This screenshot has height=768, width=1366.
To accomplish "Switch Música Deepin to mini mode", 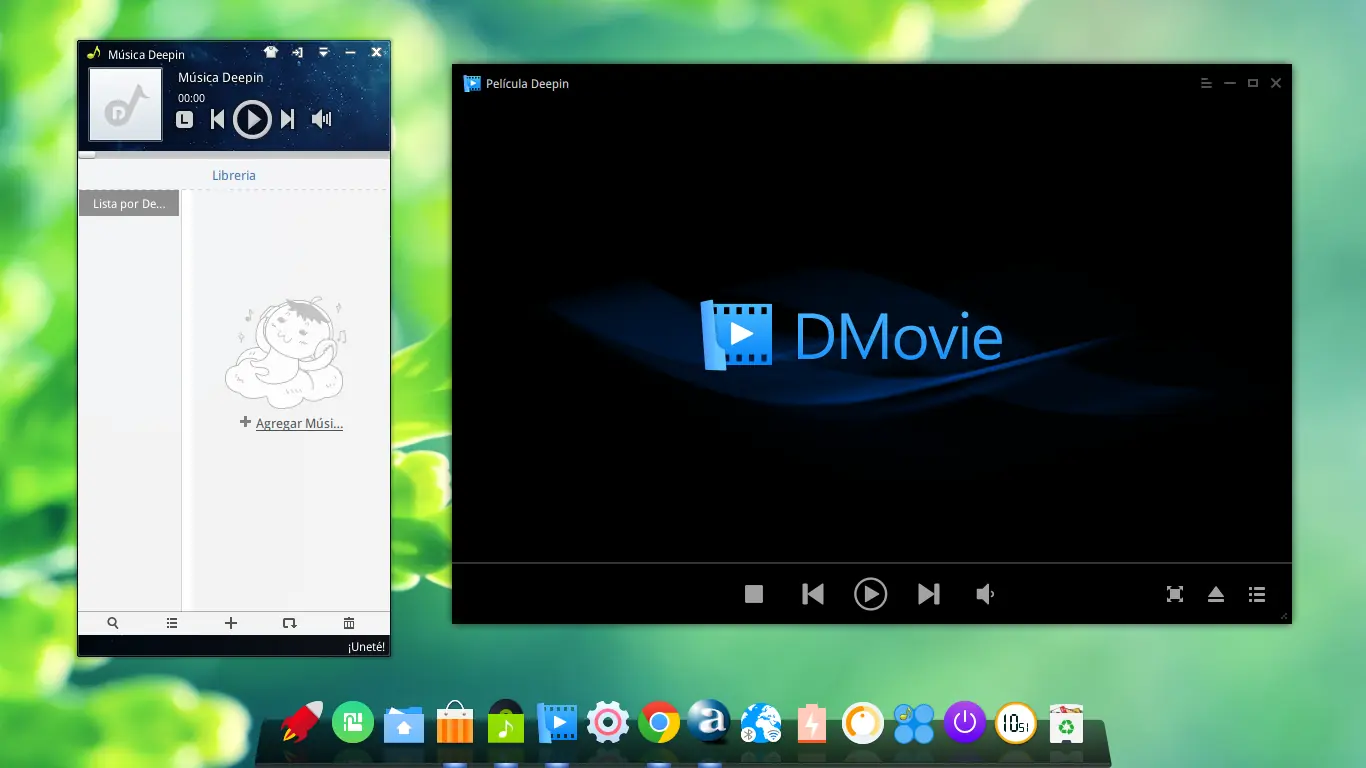I will click(298, 52).
